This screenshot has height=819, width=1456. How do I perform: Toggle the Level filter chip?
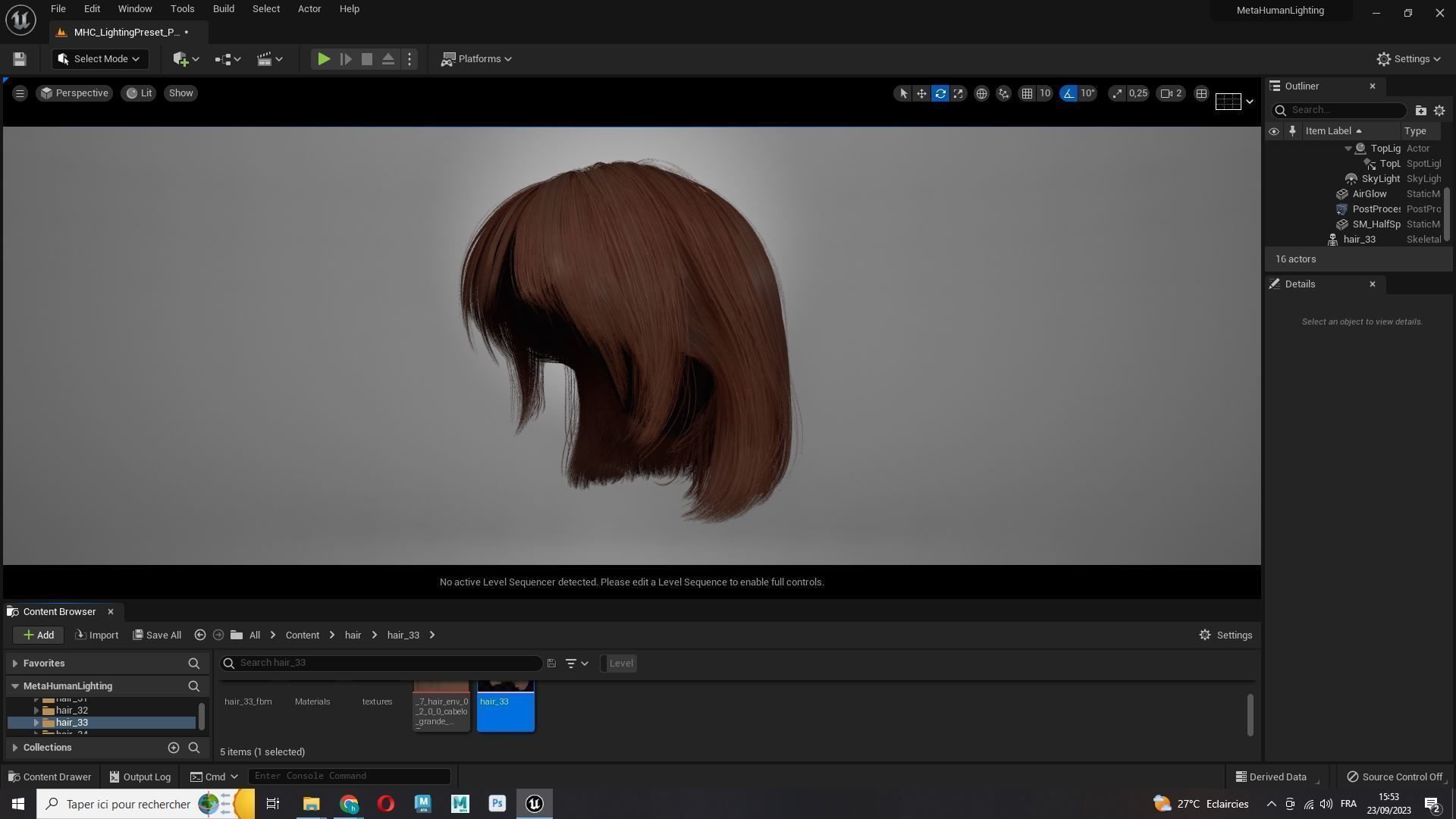(620, 664)
